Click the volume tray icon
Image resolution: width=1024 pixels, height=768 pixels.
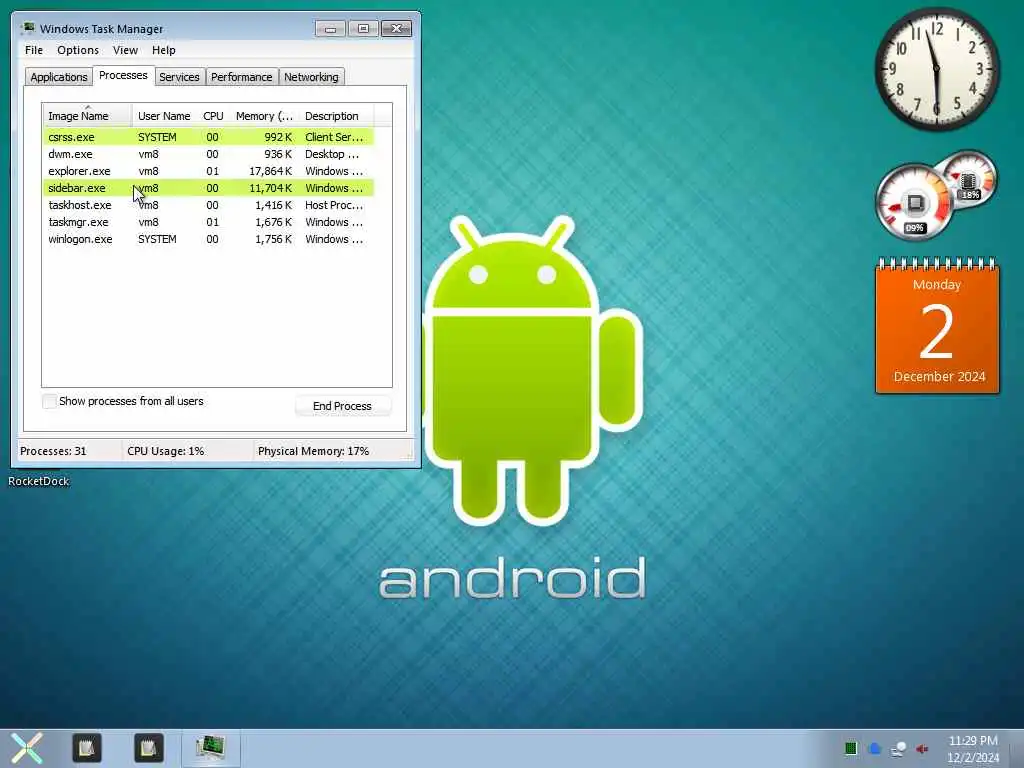pos(922,748)
